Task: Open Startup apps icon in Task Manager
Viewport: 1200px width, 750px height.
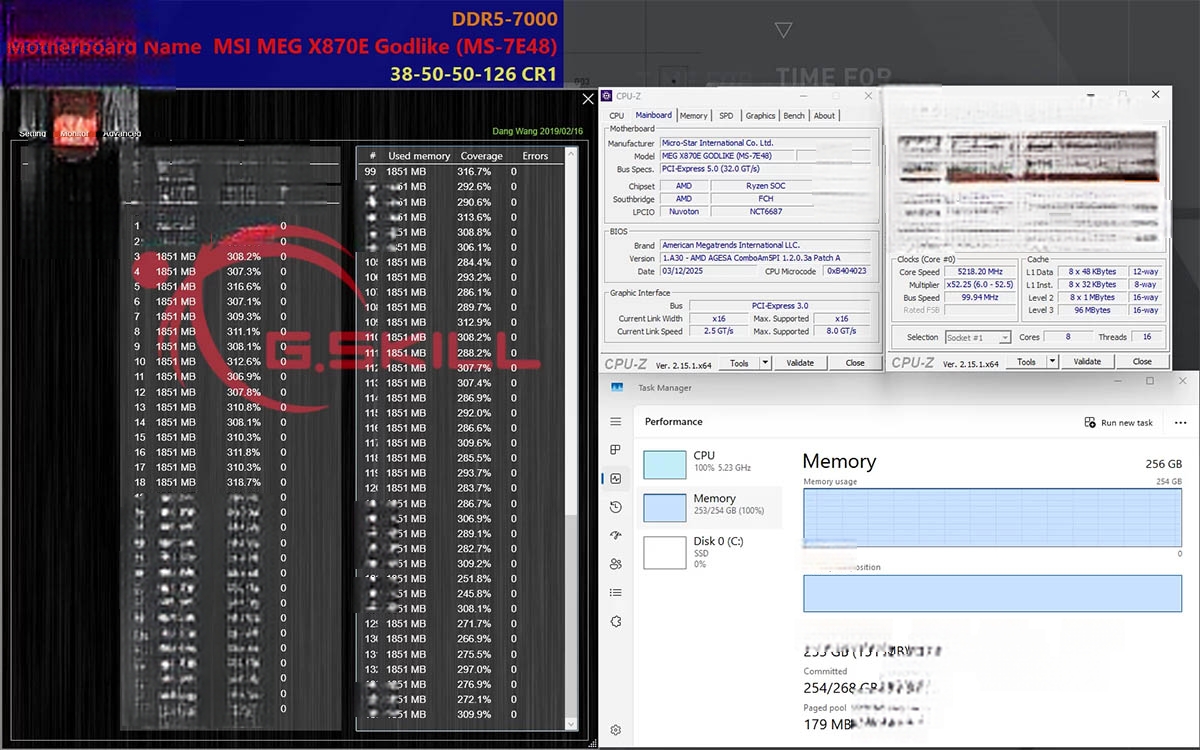Action: (616, 536)
